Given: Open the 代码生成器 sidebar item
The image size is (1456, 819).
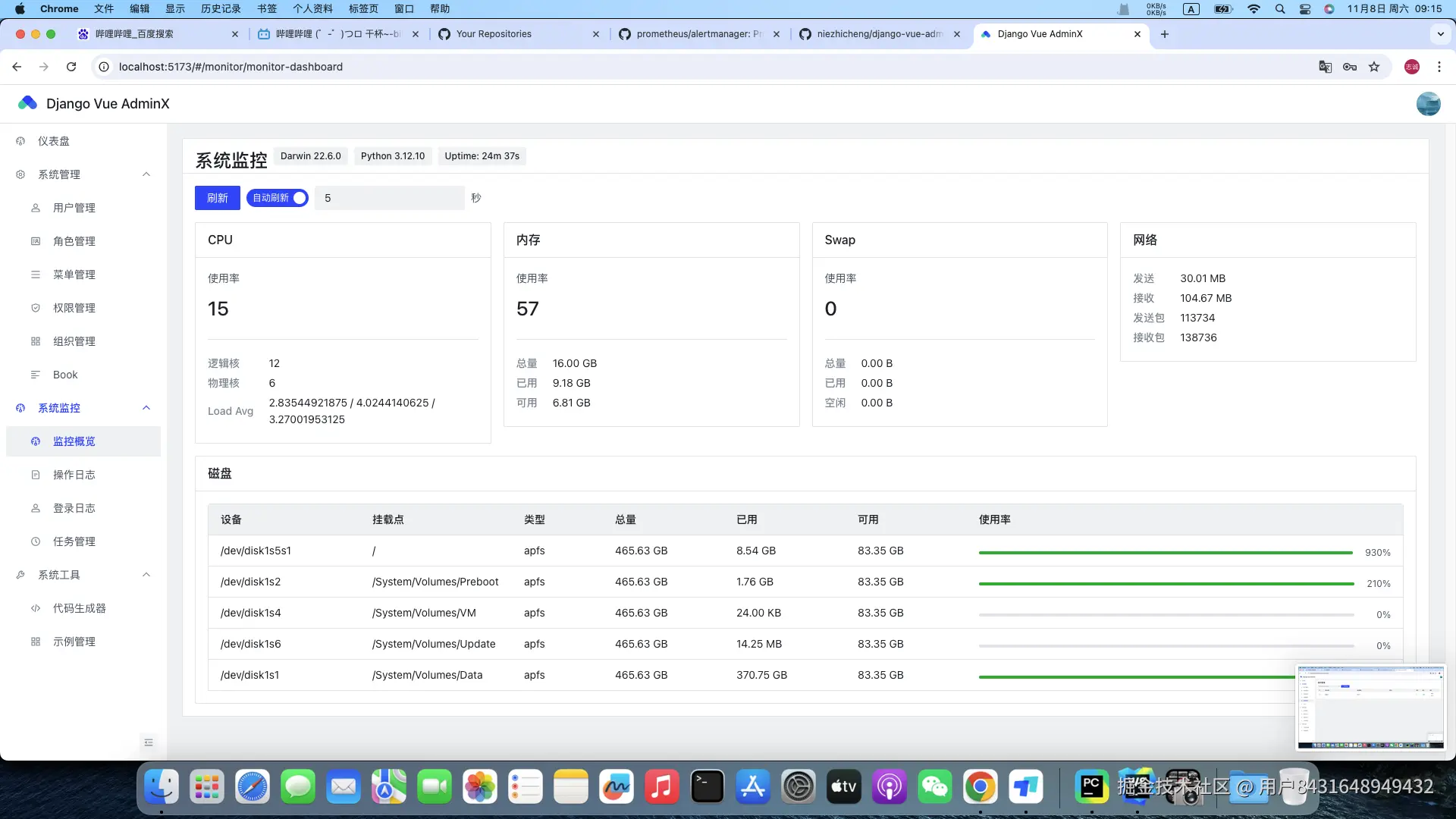Looking at the screenshot, I should (x=79, y=608).
